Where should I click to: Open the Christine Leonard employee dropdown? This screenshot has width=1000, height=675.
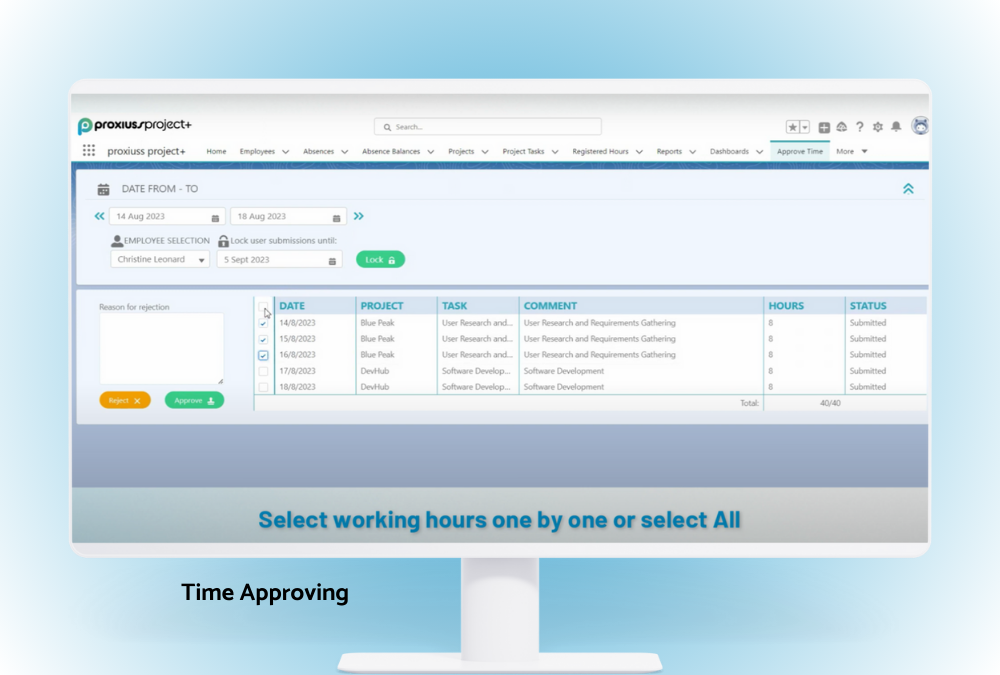[x=160, y=260]
